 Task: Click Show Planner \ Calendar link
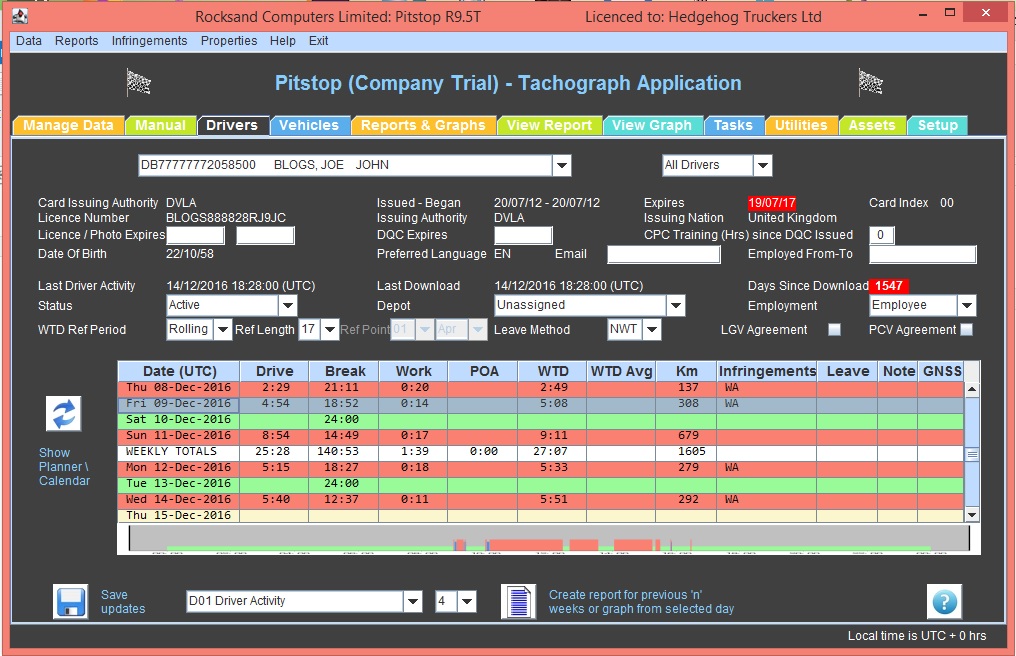(64, 467)
